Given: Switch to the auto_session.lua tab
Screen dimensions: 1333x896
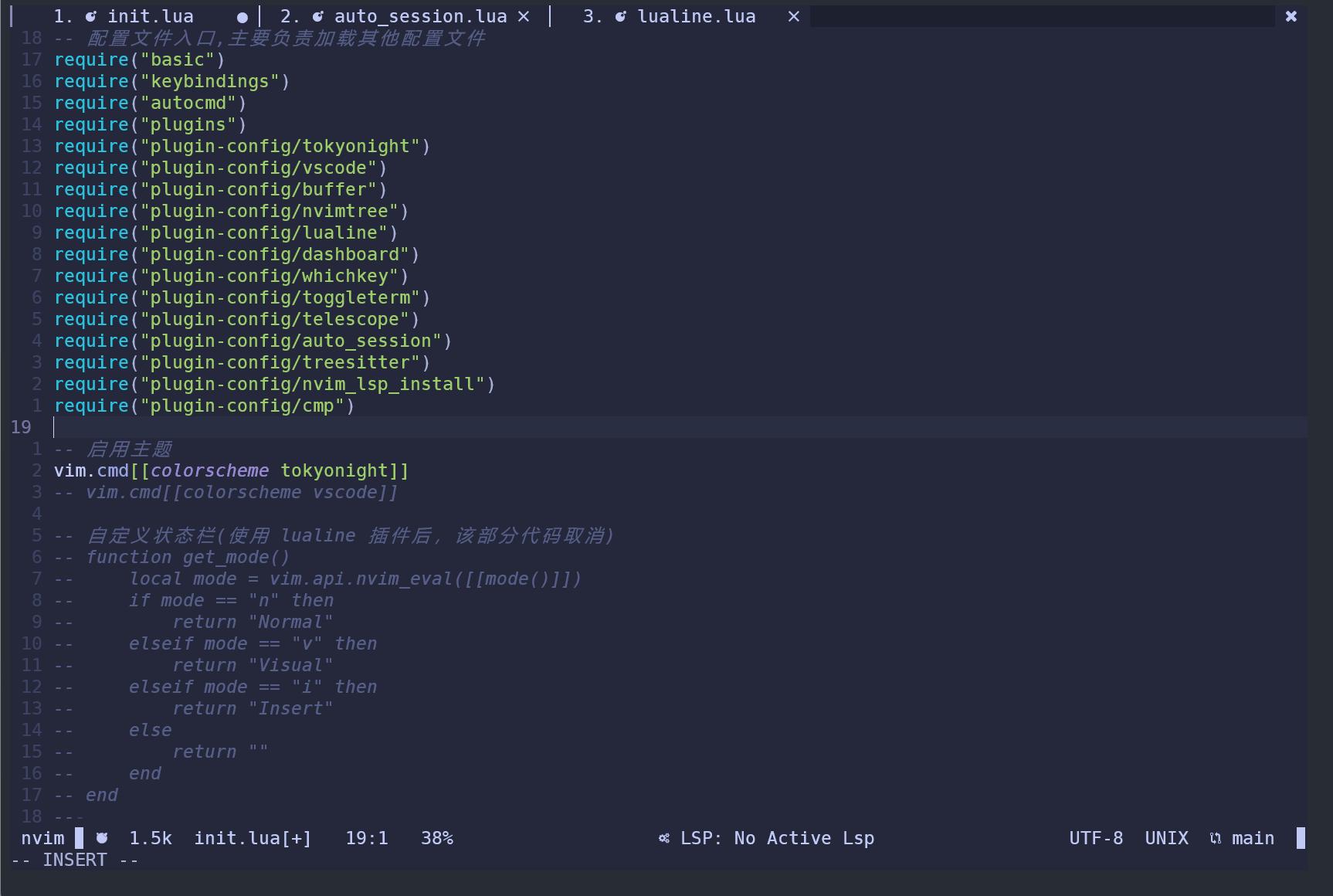Looking at the screenshot, I should click(420, 16).
